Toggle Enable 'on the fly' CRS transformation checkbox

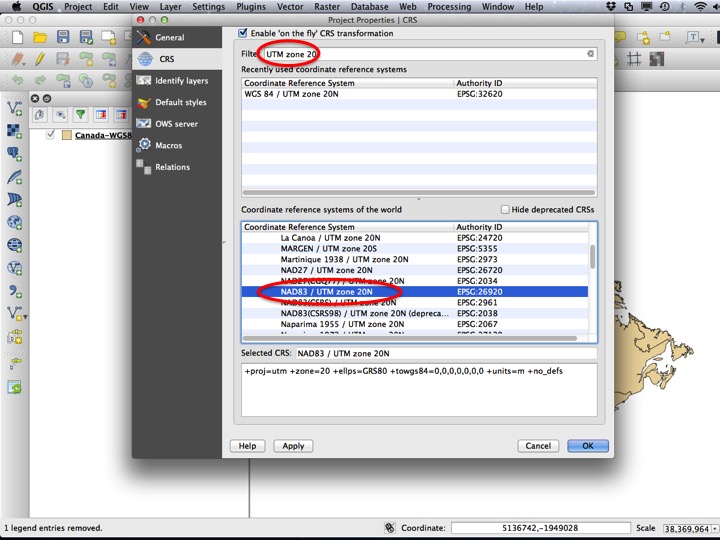click(x=242, y=33)
